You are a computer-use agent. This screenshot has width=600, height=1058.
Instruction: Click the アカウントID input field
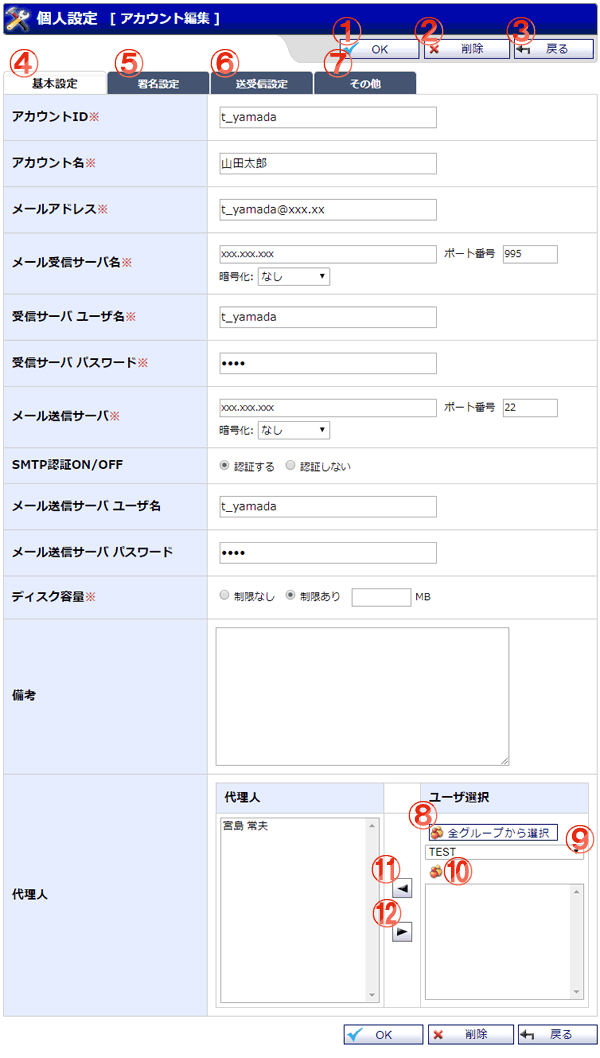[x=328, y=117]
